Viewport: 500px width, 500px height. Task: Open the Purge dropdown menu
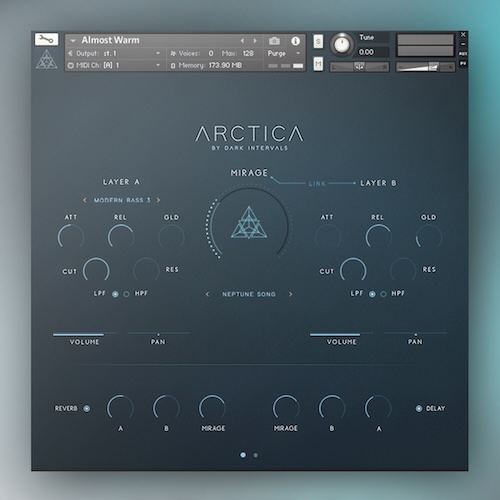tap(284, 53)
